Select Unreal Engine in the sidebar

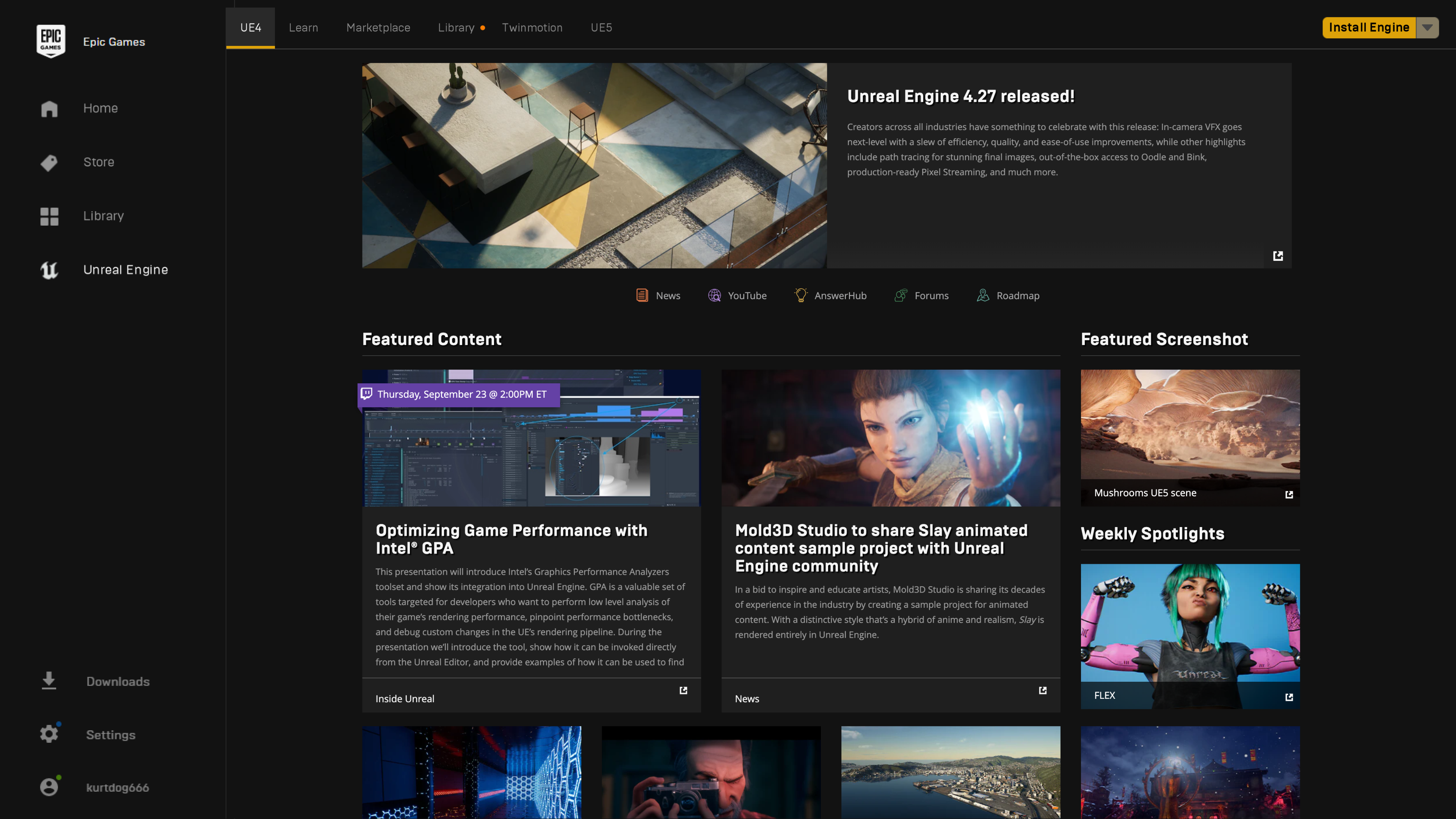tap(126, 270)
